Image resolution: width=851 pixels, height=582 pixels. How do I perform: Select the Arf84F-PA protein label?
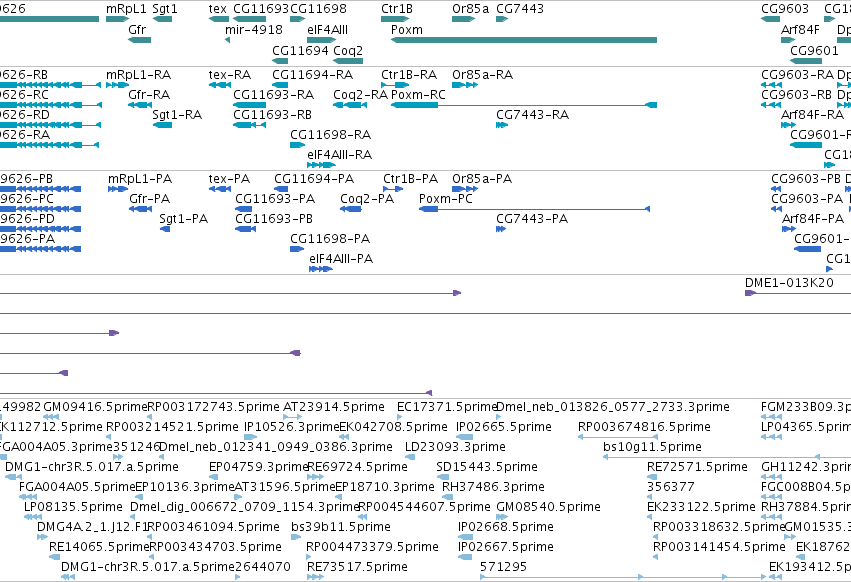tap(812, 219)
